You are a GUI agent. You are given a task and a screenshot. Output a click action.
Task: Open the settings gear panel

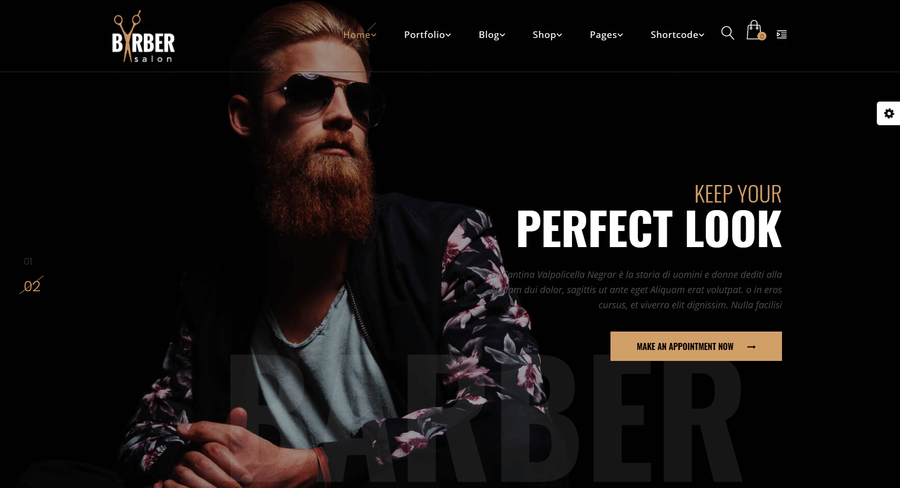[x=889, y=113]
